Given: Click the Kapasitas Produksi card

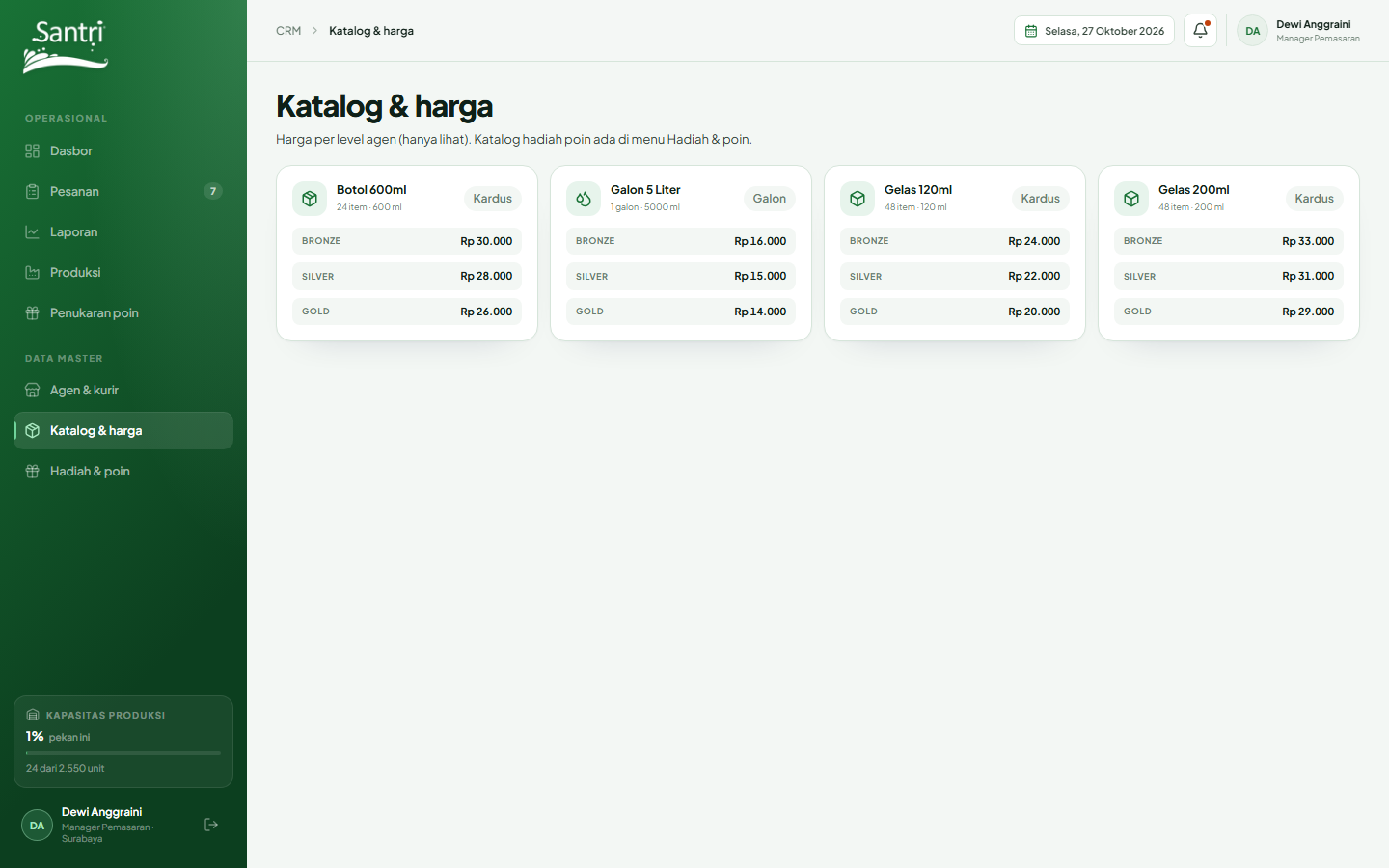Looking at the screenshot, I should [x=123, y=742].
